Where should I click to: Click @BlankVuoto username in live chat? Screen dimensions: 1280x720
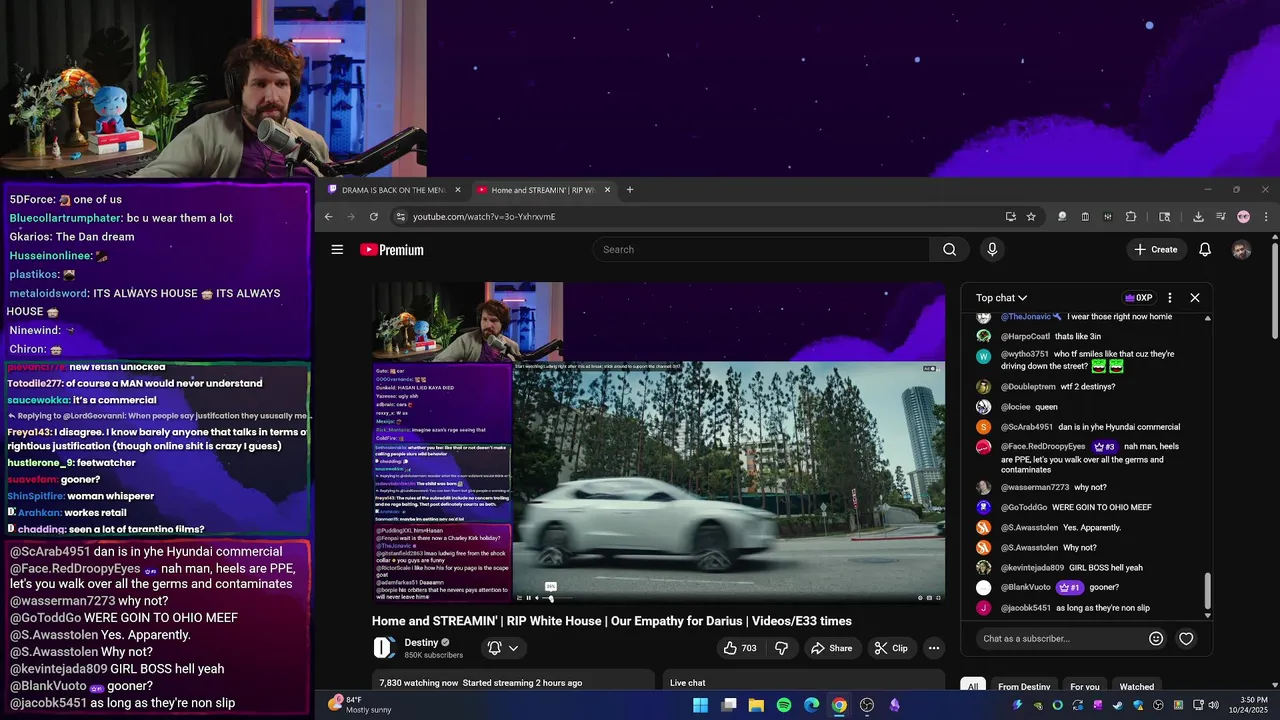(1025, 588)
